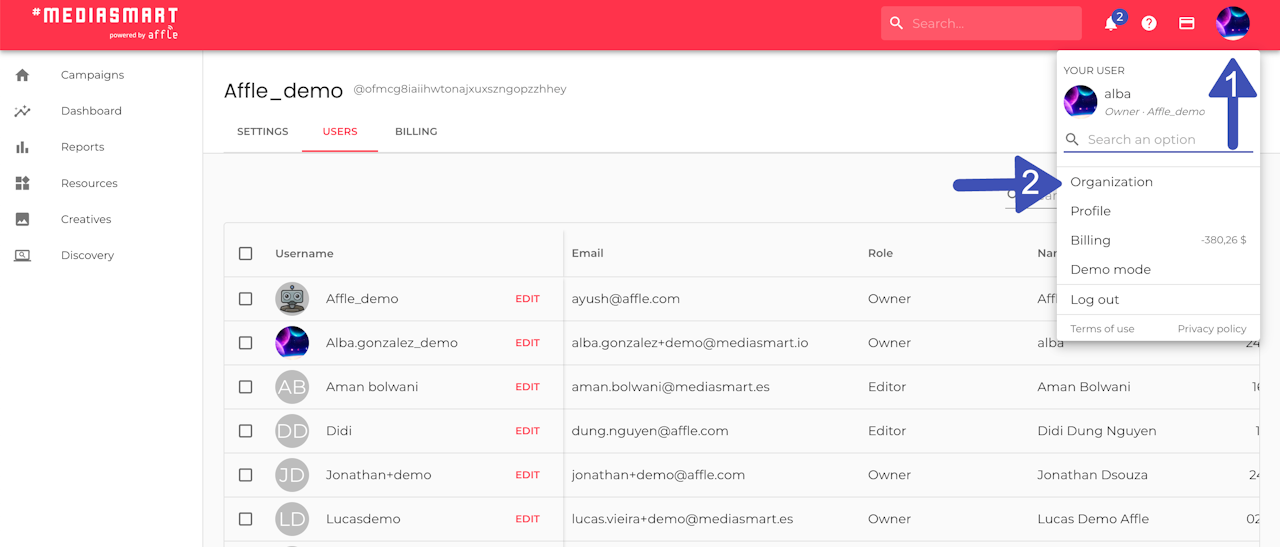Check the Lucasdemo row checkbox
Screen dimensions: 1280x547
click(x=246, y=518)
